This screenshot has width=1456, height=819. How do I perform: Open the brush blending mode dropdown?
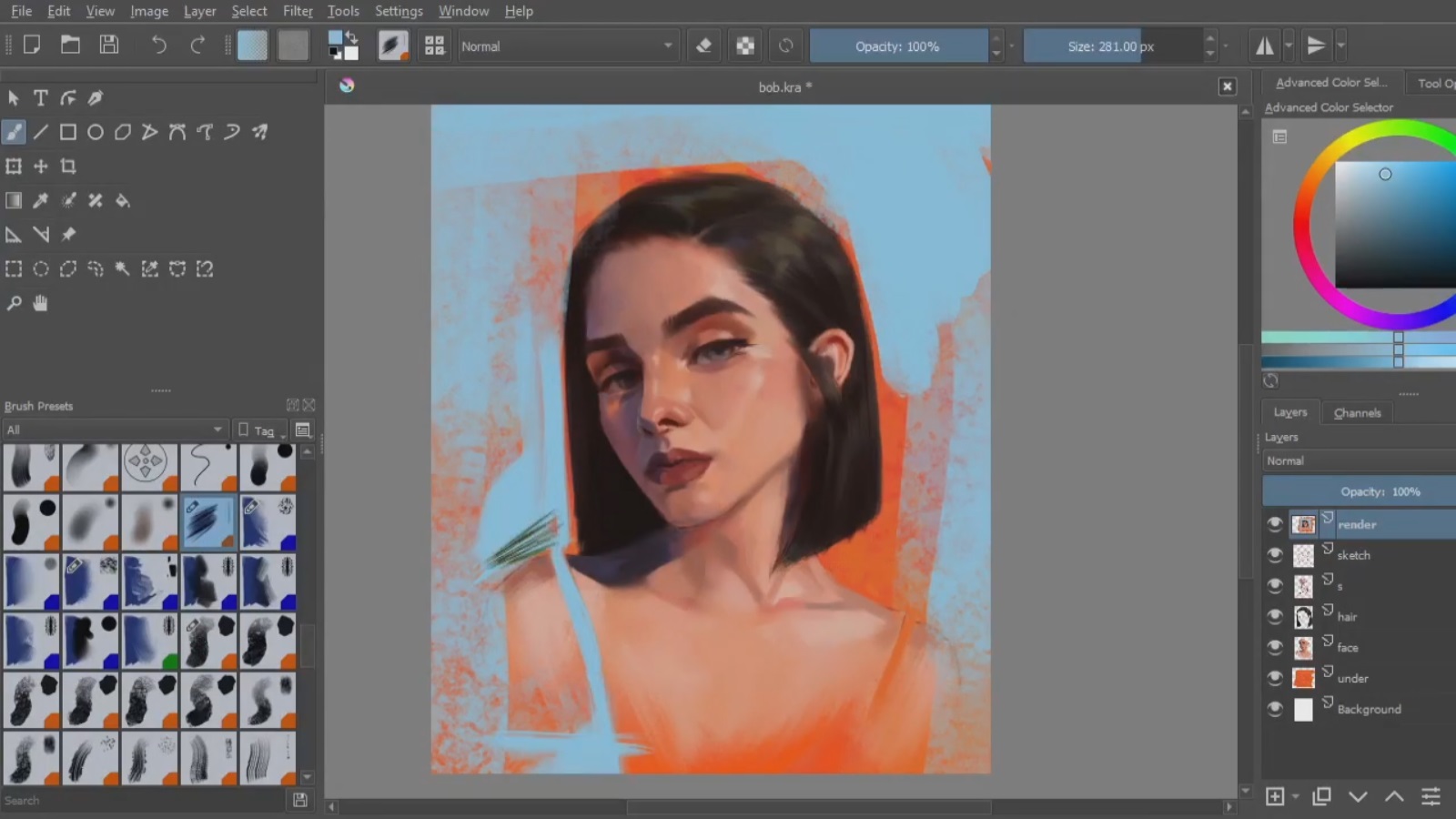(x=567, y=46)
